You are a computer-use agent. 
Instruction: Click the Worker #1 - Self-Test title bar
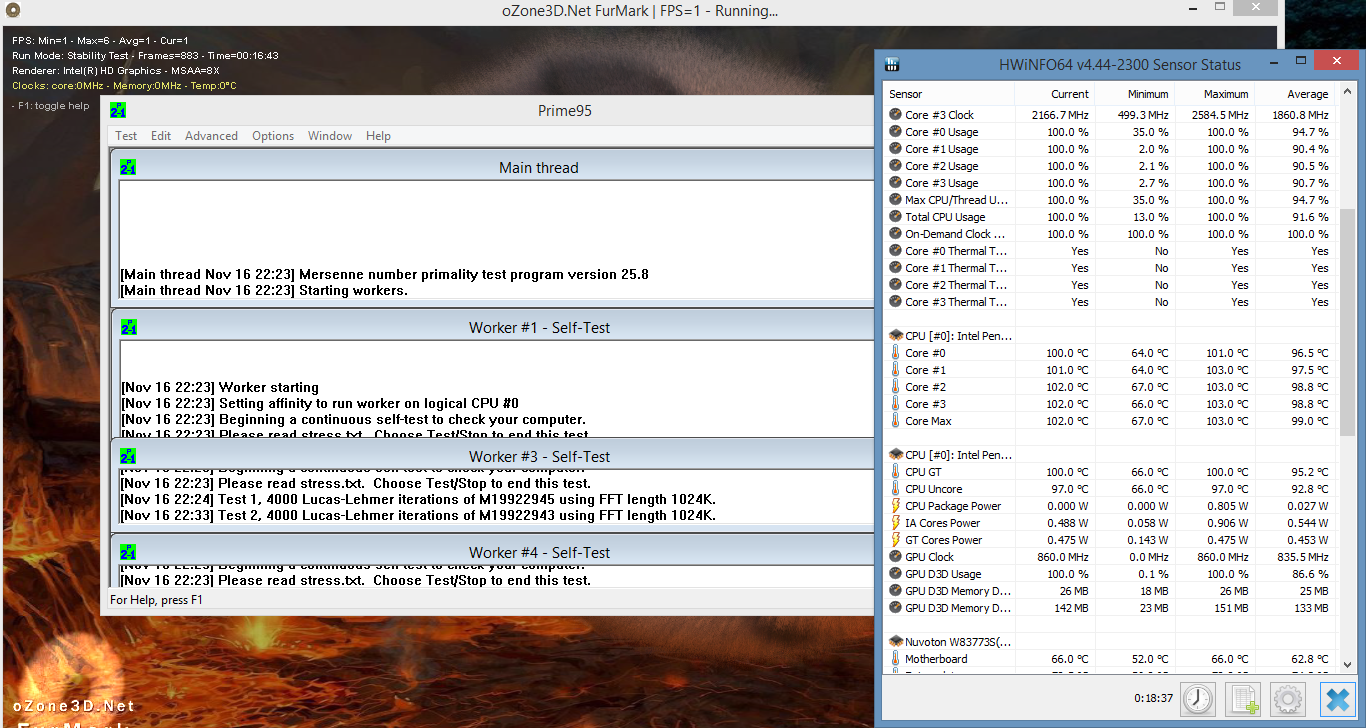[490, 327]
